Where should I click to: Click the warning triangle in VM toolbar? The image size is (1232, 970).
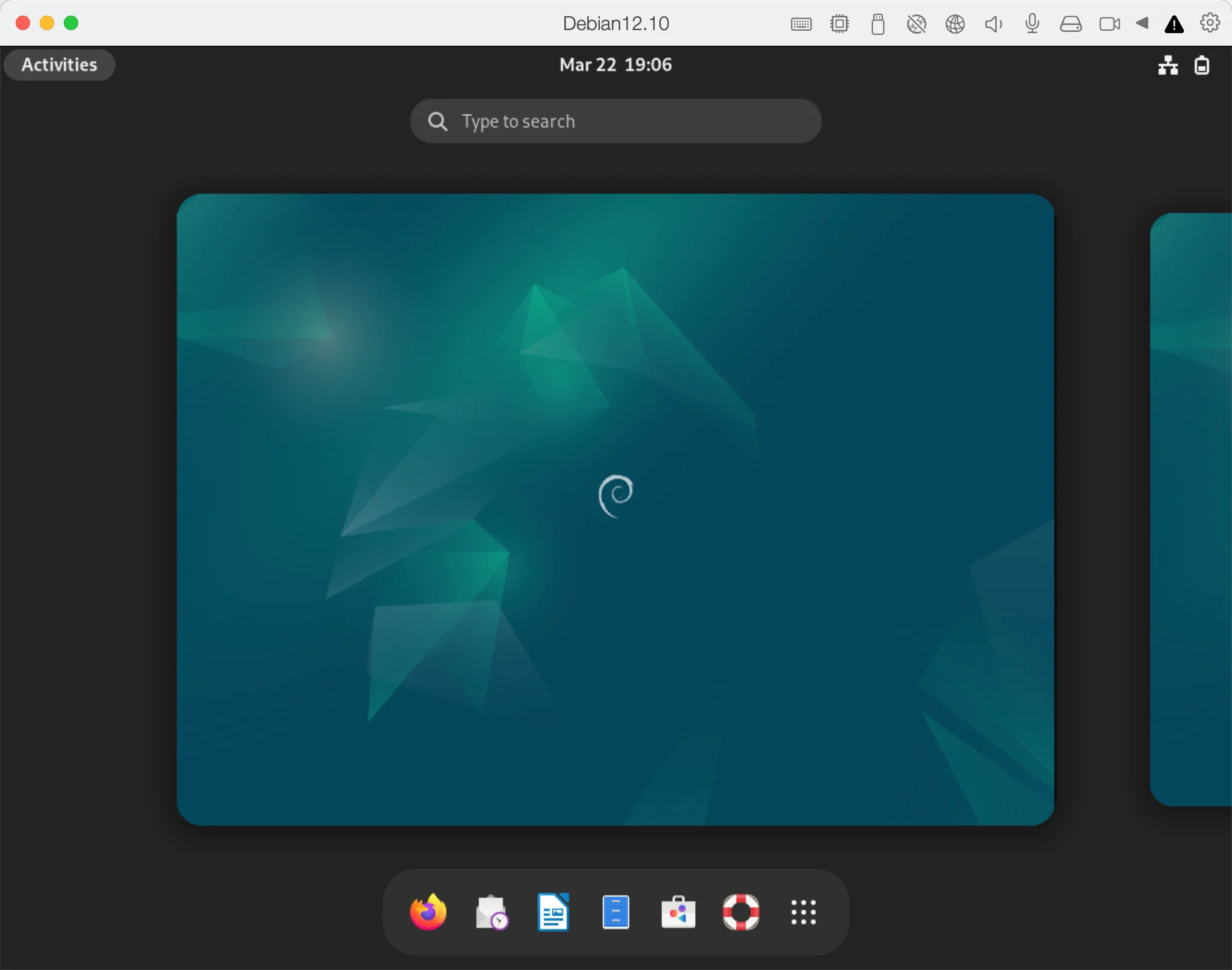click(x=1174, y=24)
